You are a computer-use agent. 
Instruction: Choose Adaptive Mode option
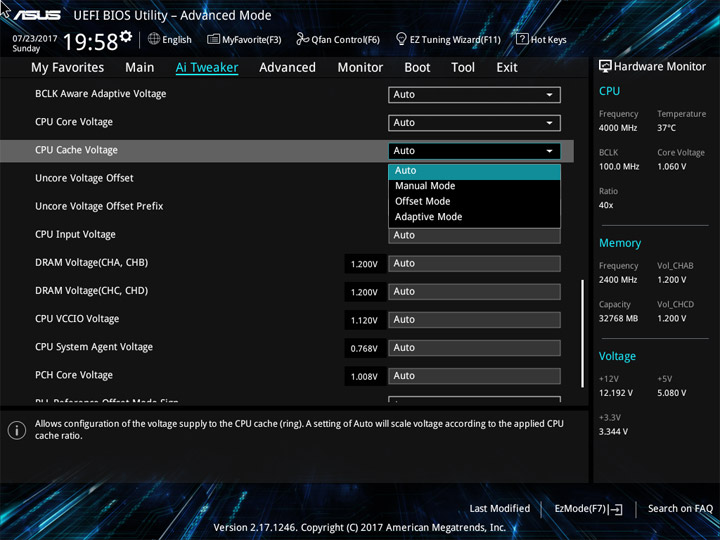[474, 217]
